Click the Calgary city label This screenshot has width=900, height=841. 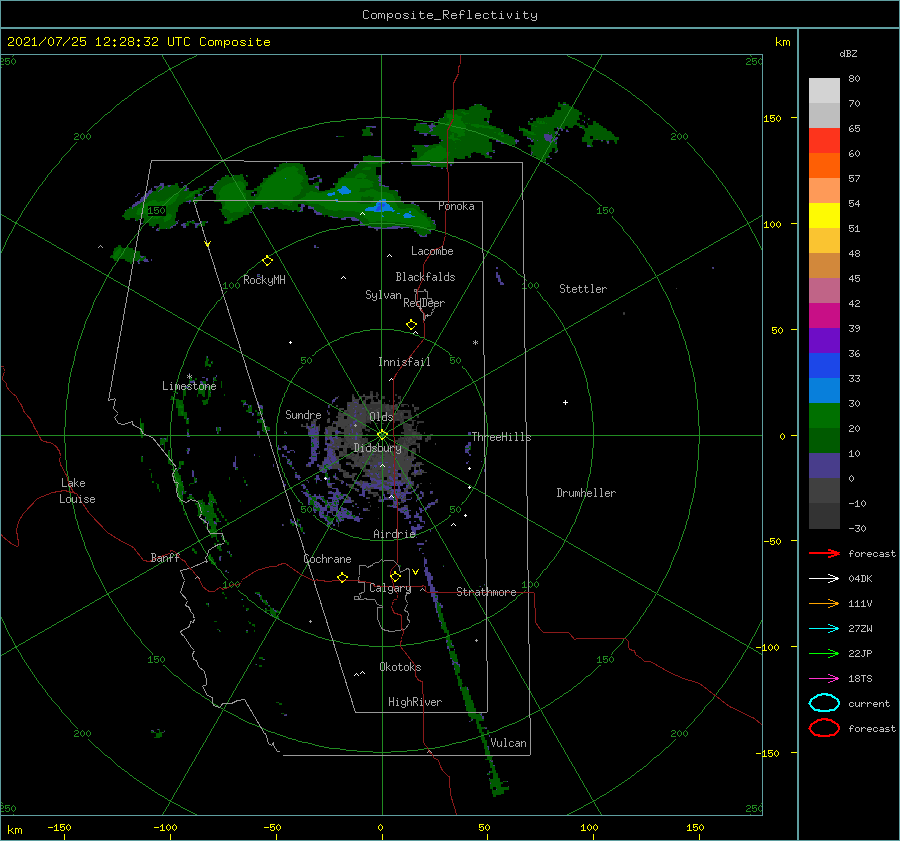[390, 588]
